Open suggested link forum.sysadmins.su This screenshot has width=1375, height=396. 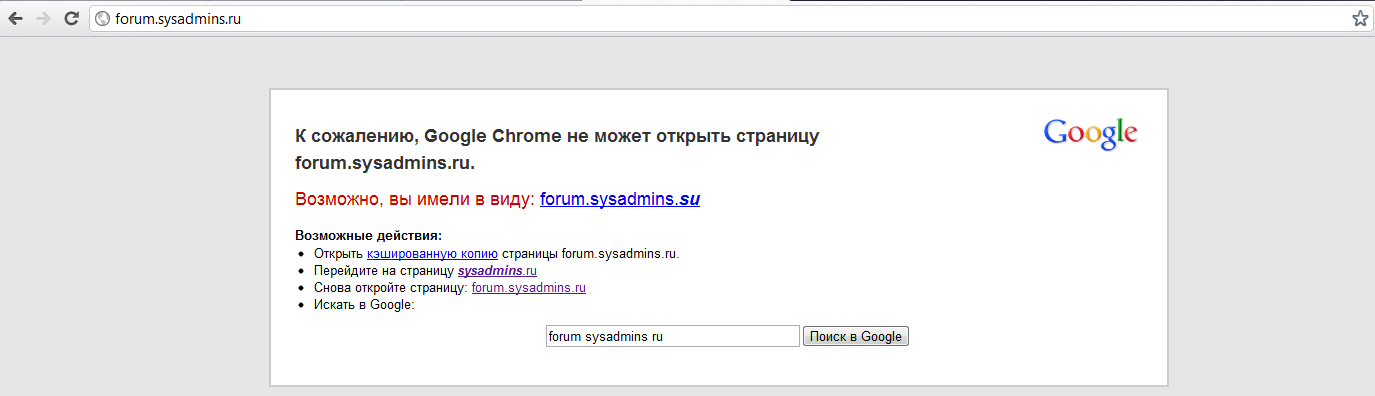tap(620, 199)
